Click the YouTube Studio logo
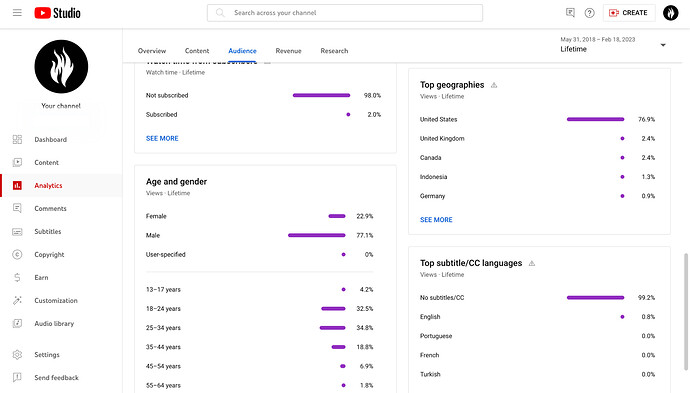This screenshot has width=690, height=393. (x=57, y=13)
